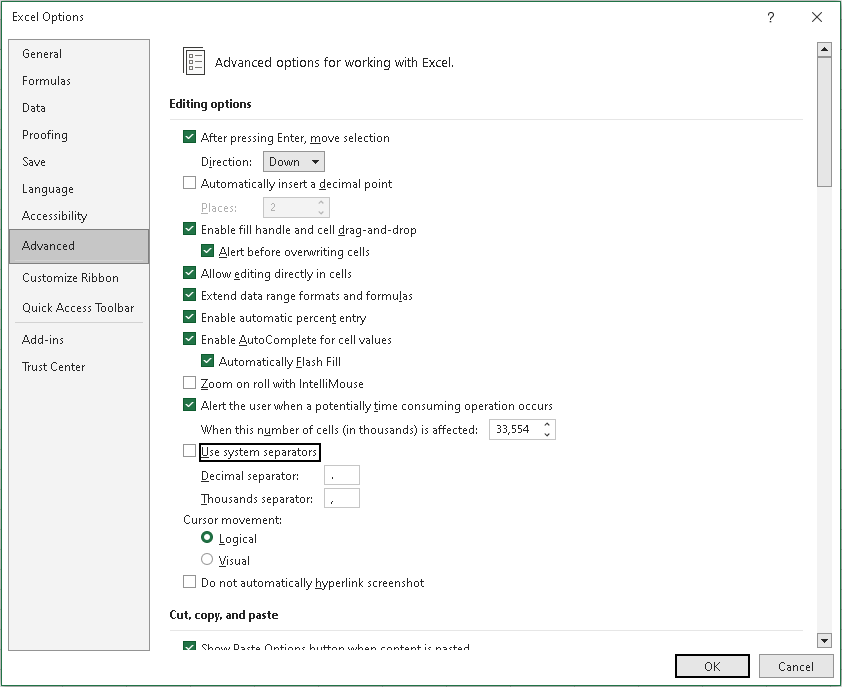This screenshot has height=687, width=842.
Task: Confirm changes with the OK button
Action: [712, 667]
